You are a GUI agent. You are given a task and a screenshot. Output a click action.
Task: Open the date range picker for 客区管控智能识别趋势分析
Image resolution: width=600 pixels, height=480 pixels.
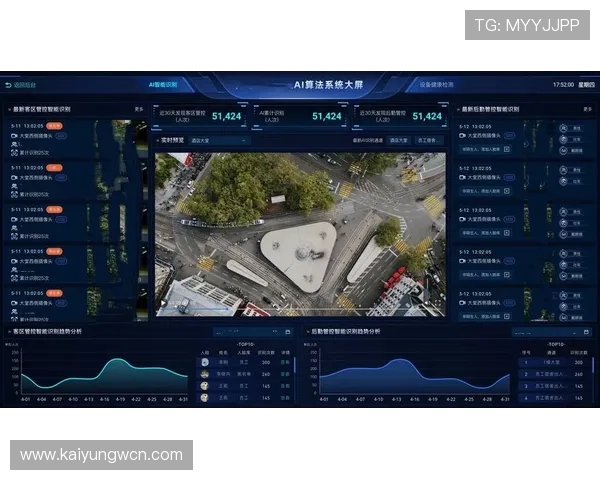(253, 332)
